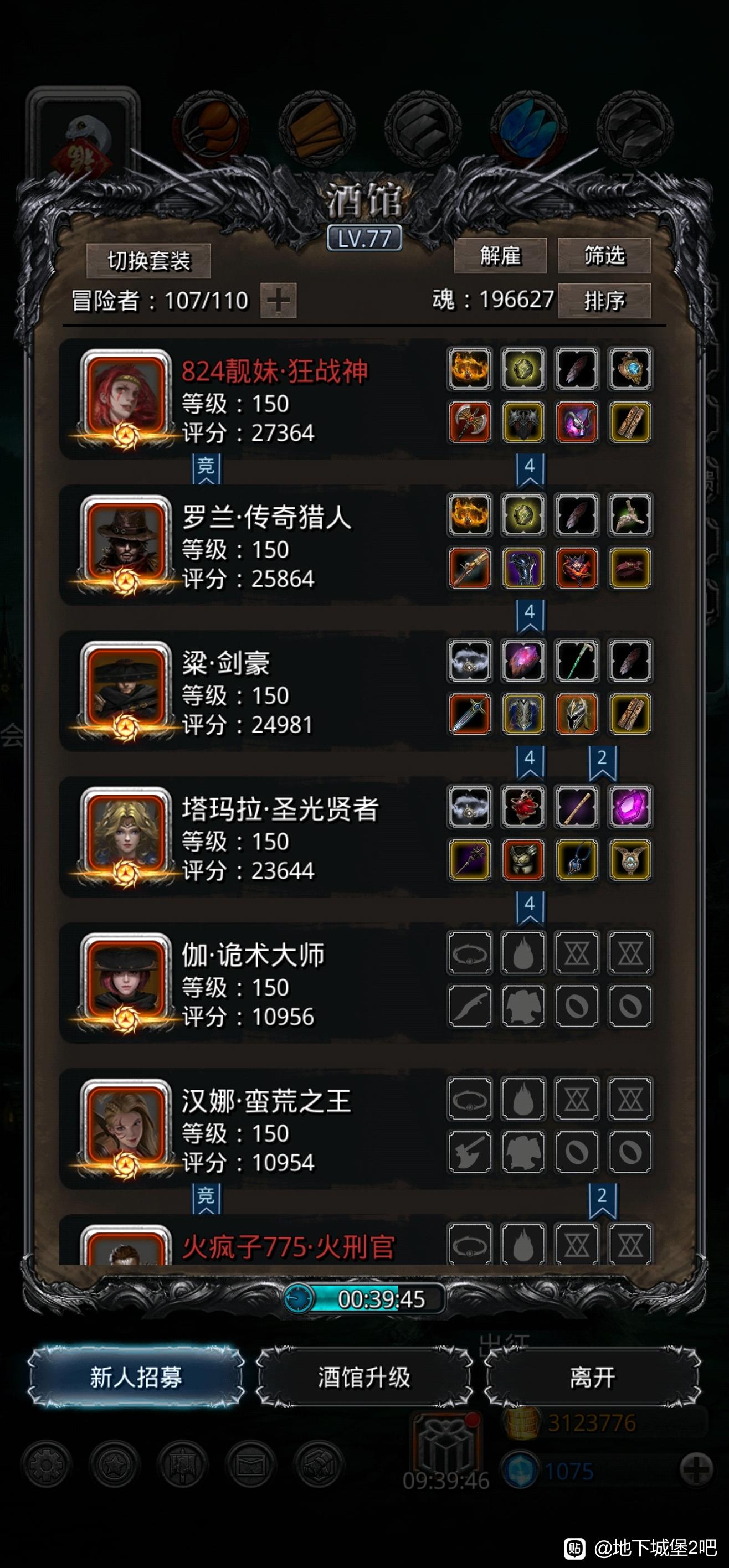Tap the number 4 set badge below 罗兰
This screenshot has height=1568, width=729.
coord(530,615)
